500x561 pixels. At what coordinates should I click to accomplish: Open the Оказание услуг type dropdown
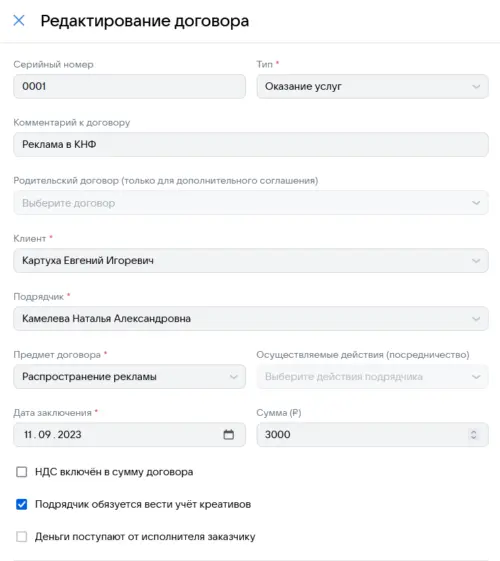[x=372, y=87]
